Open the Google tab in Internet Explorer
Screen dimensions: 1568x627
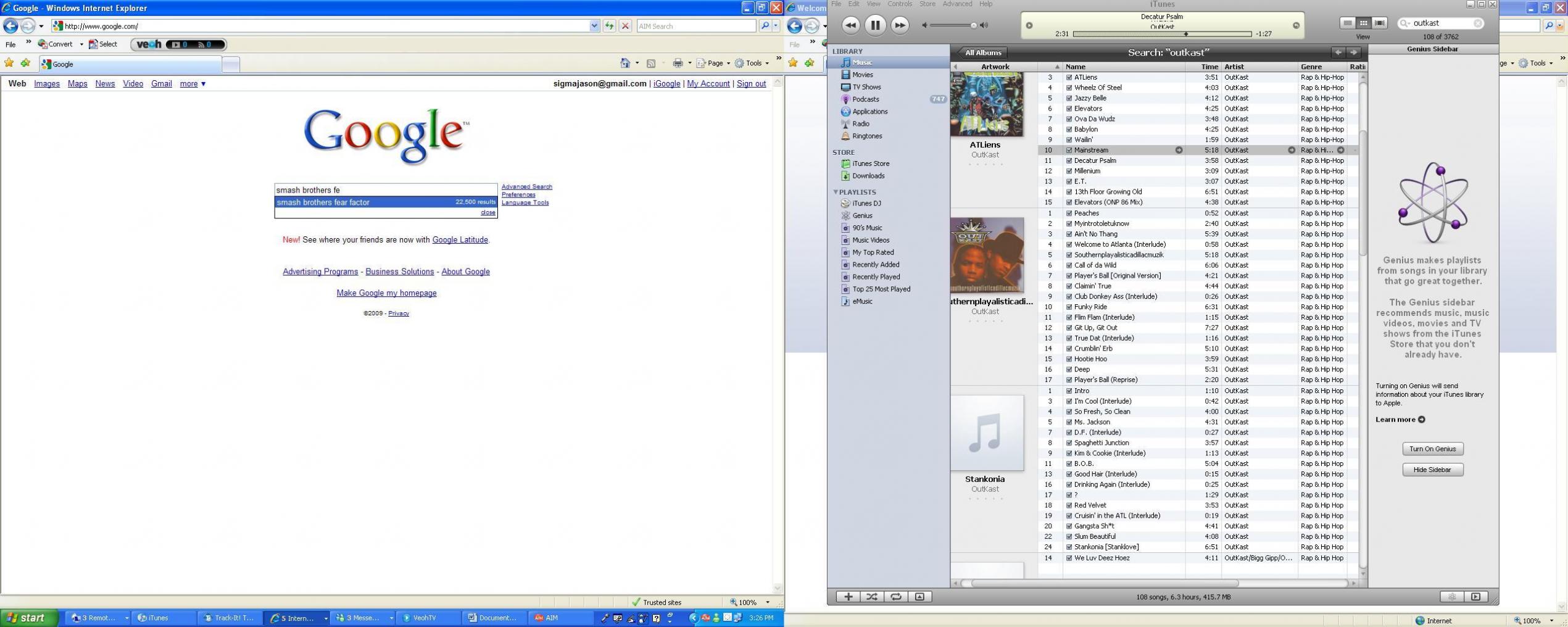tap(131, 64)
